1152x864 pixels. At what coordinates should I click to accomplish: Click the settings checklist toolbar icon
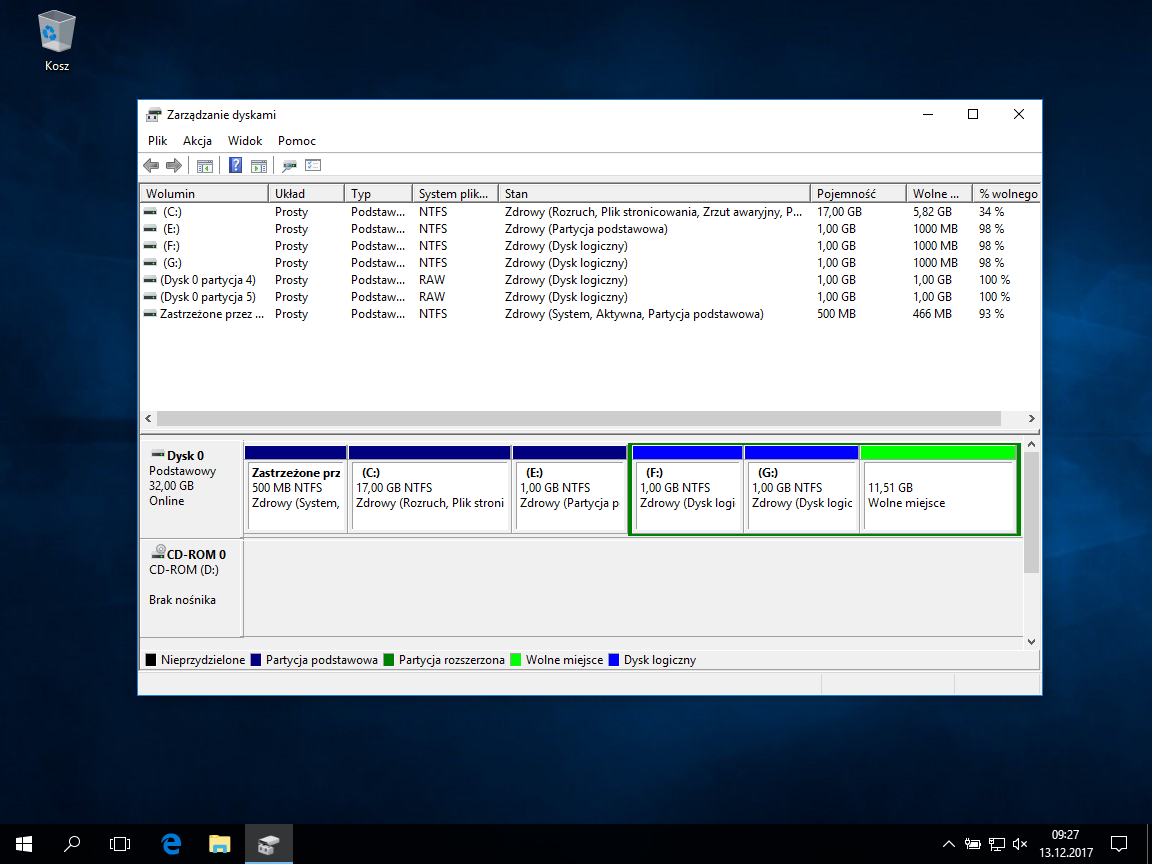(x=313, y=165)
